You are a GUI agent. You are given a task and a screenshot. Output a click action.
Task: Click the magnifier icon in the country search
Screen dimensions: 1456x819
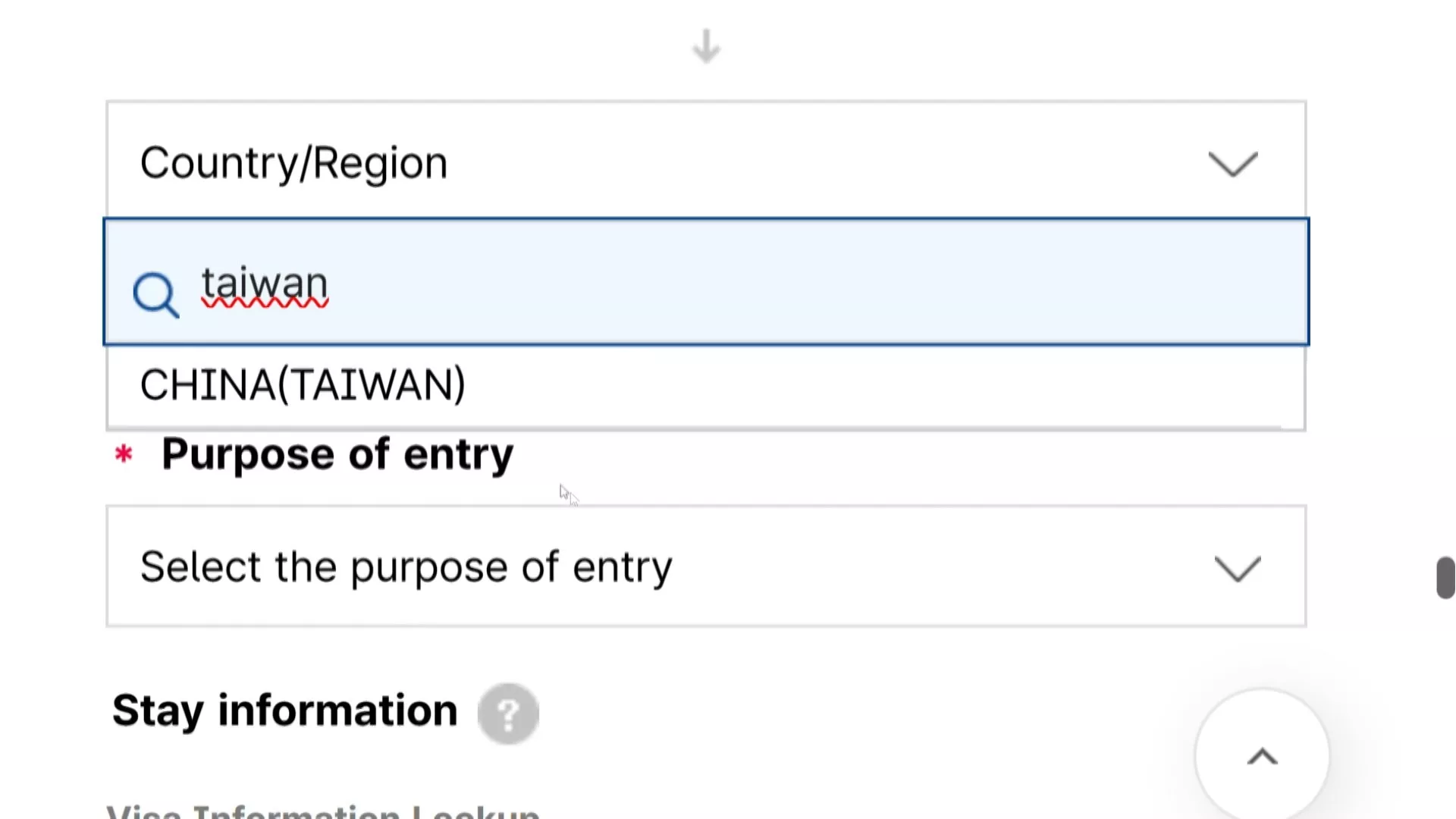coord(155,294)
